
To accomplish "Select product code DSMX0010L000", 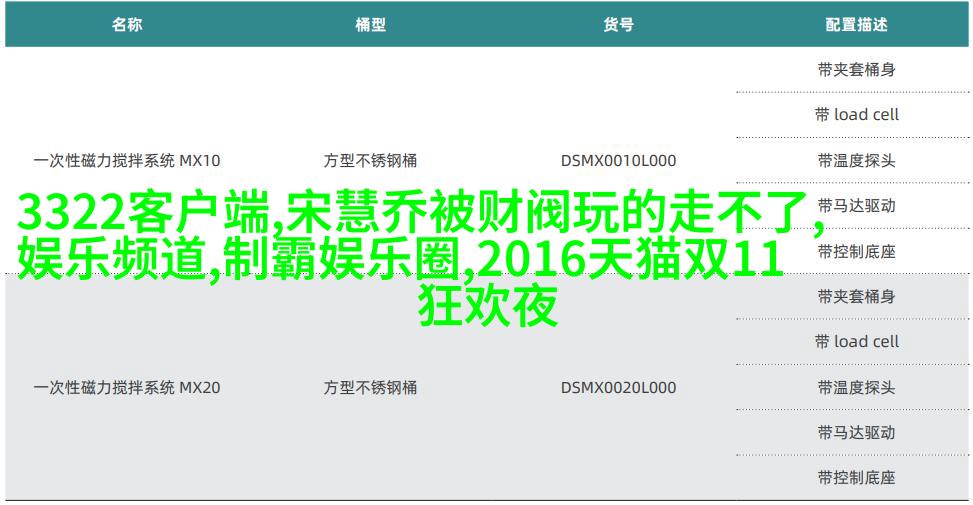I will click(x=618, y=161).
